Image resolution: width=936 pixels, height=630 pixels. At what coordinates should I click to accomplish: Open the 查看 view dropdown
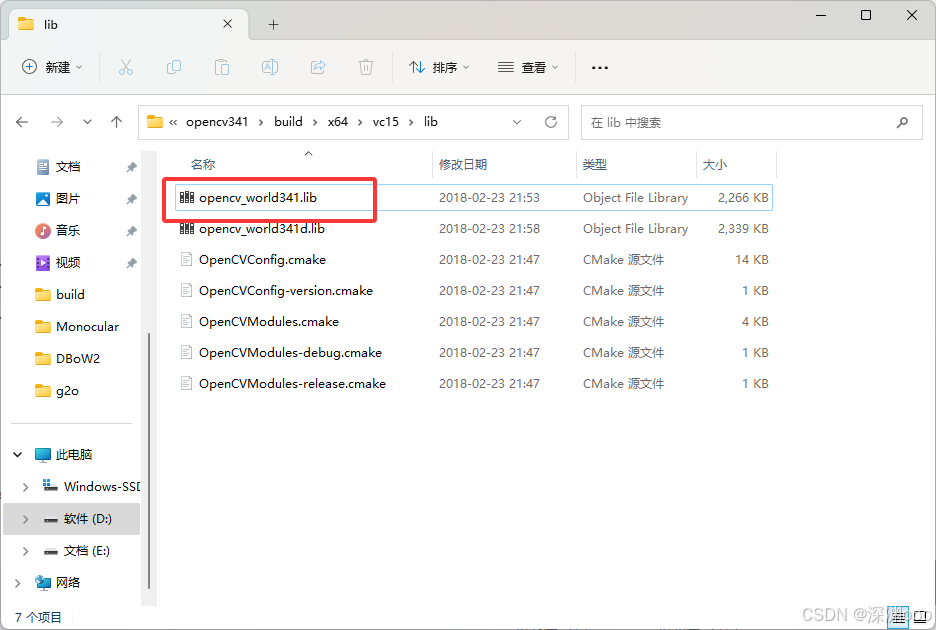click(x=528, y=67)
